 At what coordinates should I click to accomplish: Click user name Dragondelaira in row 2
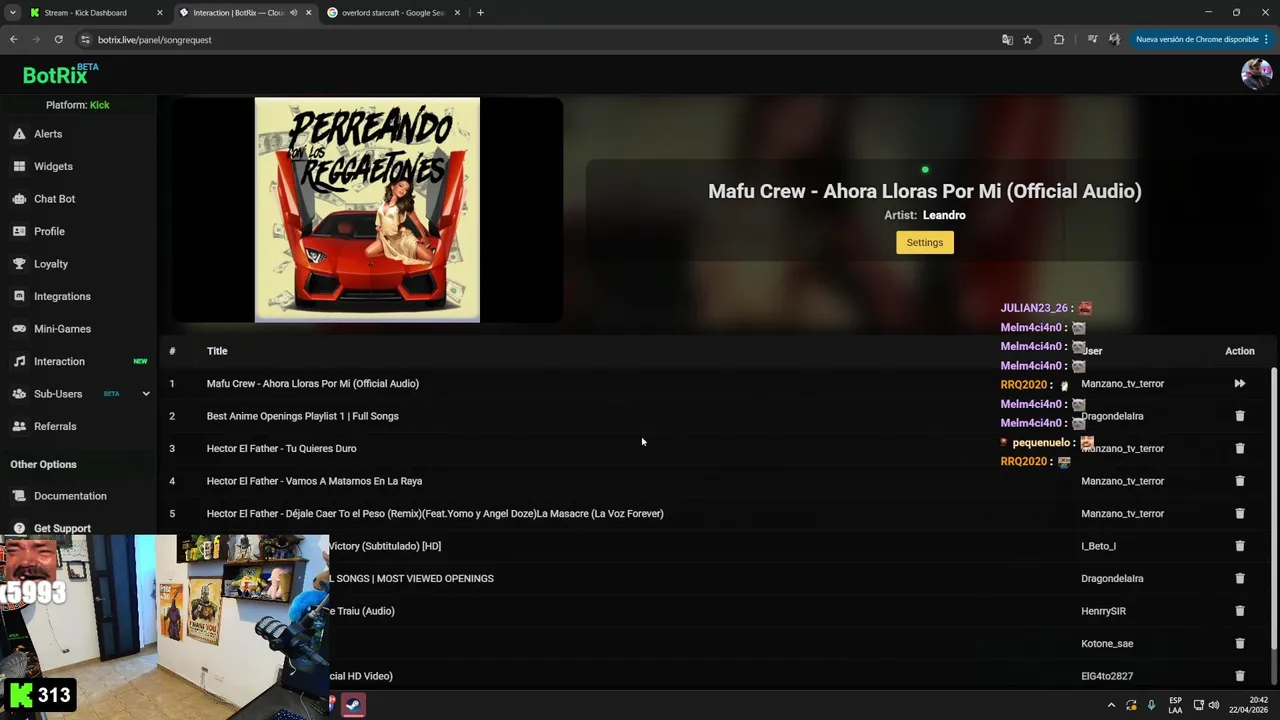click(1112, 416)
